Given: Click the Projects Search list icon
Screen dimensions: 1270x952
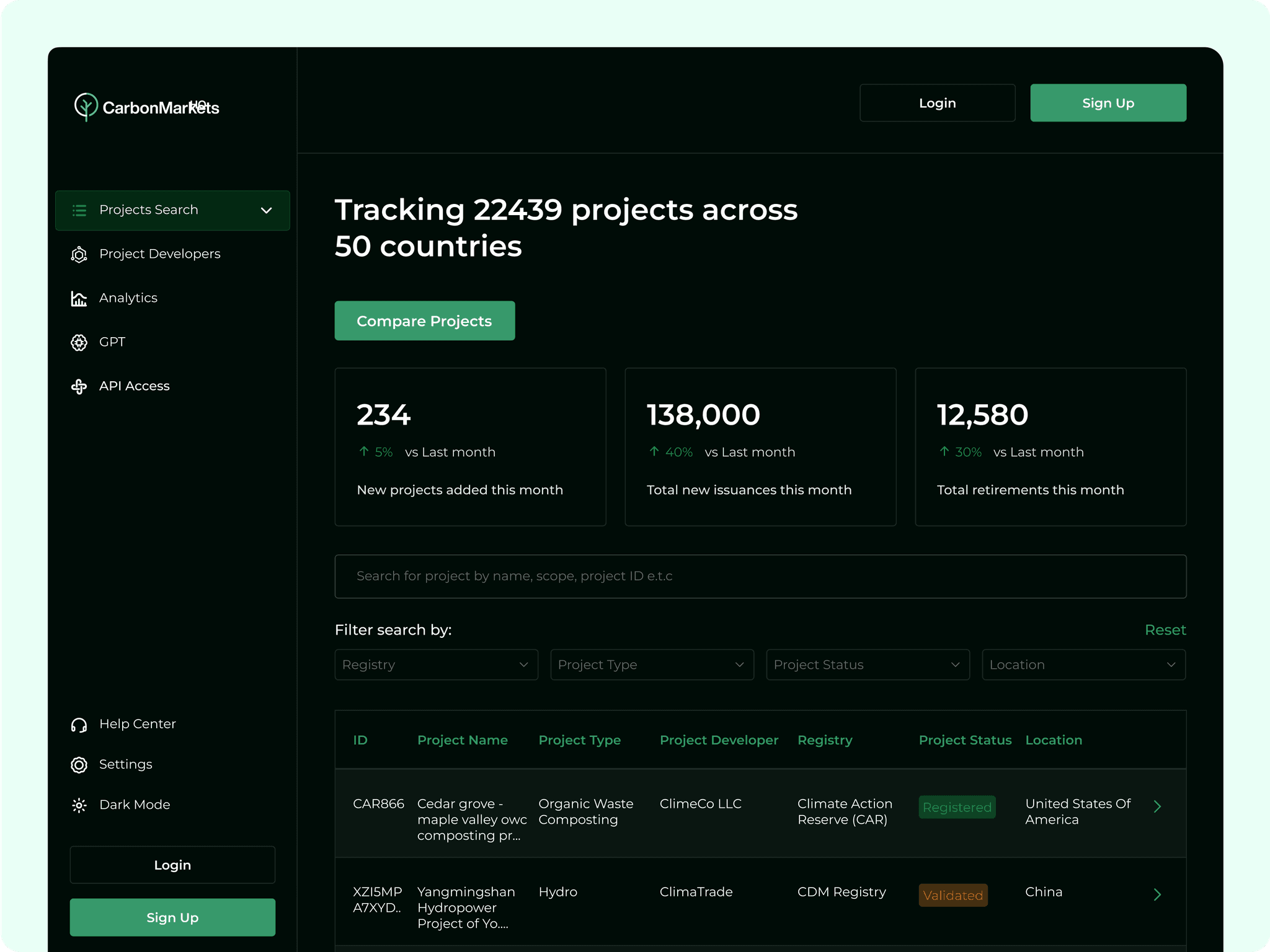Looking at the screenshot, I should tap(79, 211).
